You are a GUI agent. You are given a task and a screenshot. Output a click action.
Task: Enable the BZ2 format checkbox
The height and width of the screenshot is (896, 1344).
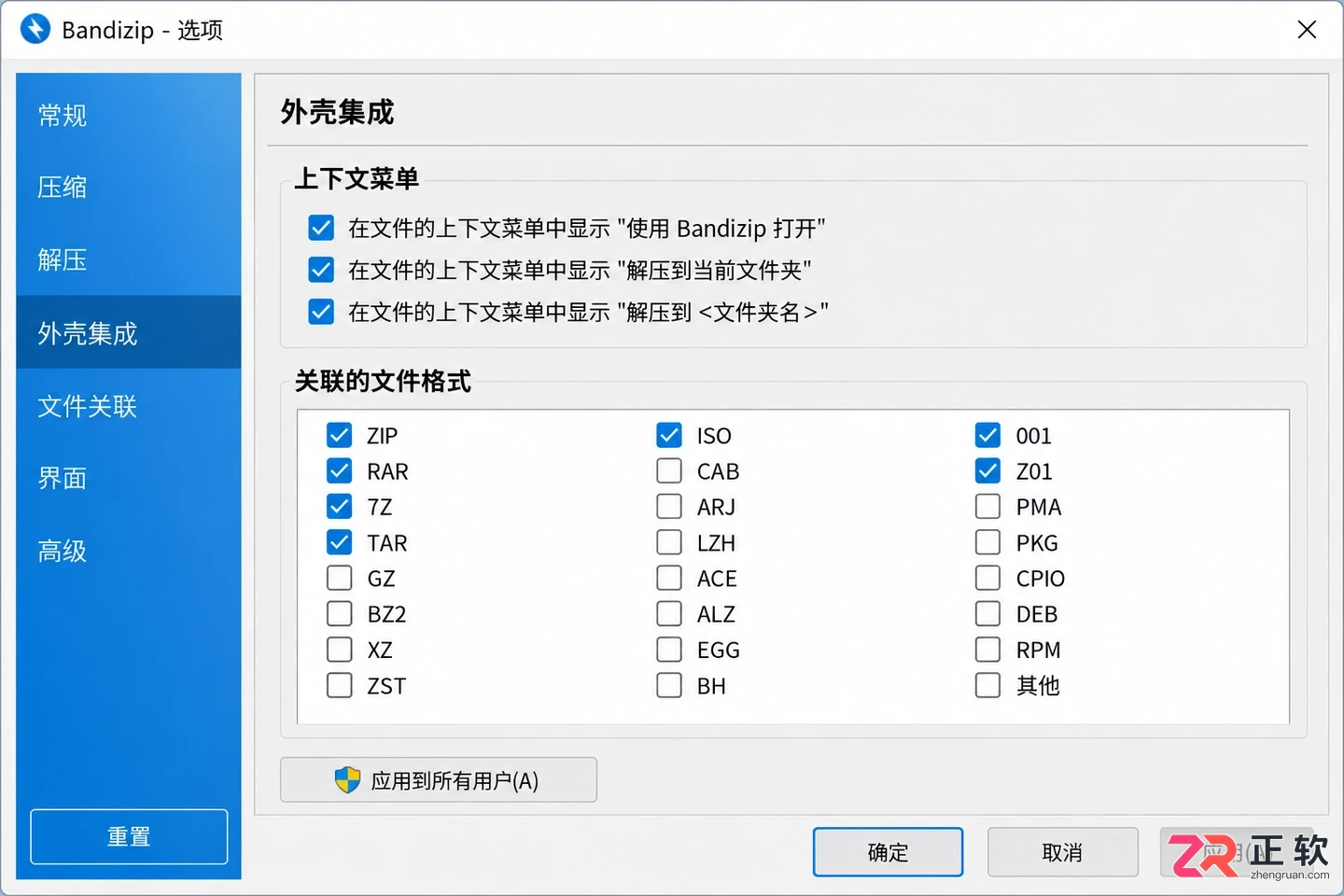point(340,613)
